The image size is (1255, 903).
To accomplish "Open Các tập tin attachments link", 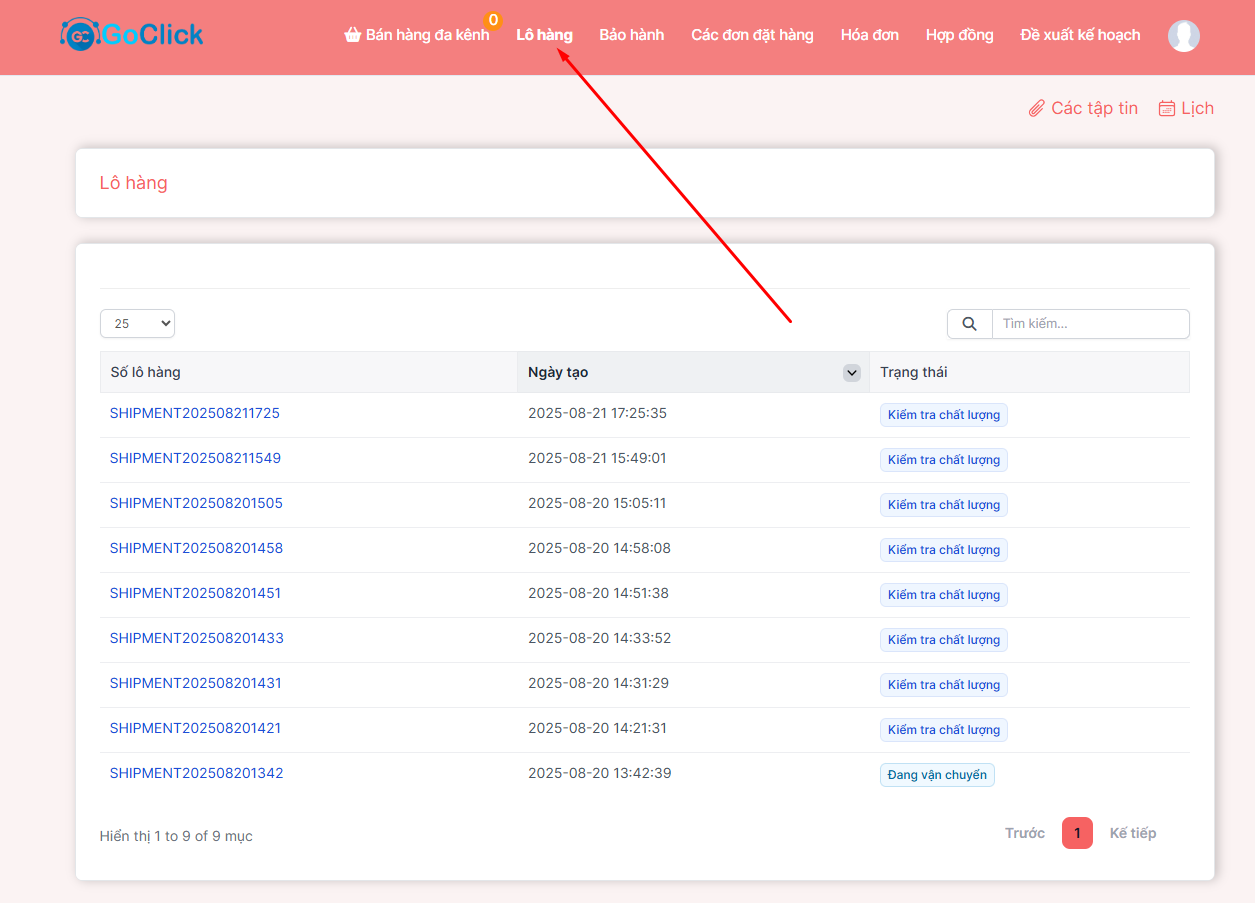I will tap(1083, 108).
